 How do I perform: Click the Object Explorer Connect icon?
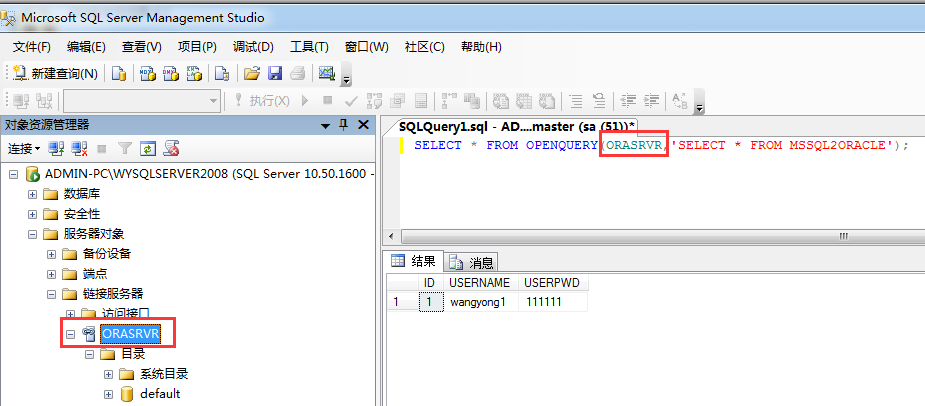point(56,148)
